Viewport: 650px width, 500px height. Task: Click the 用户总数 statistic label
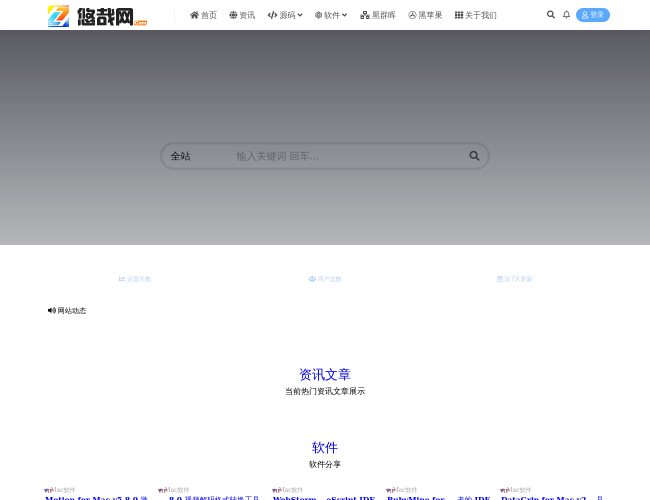tap(325, 279)
